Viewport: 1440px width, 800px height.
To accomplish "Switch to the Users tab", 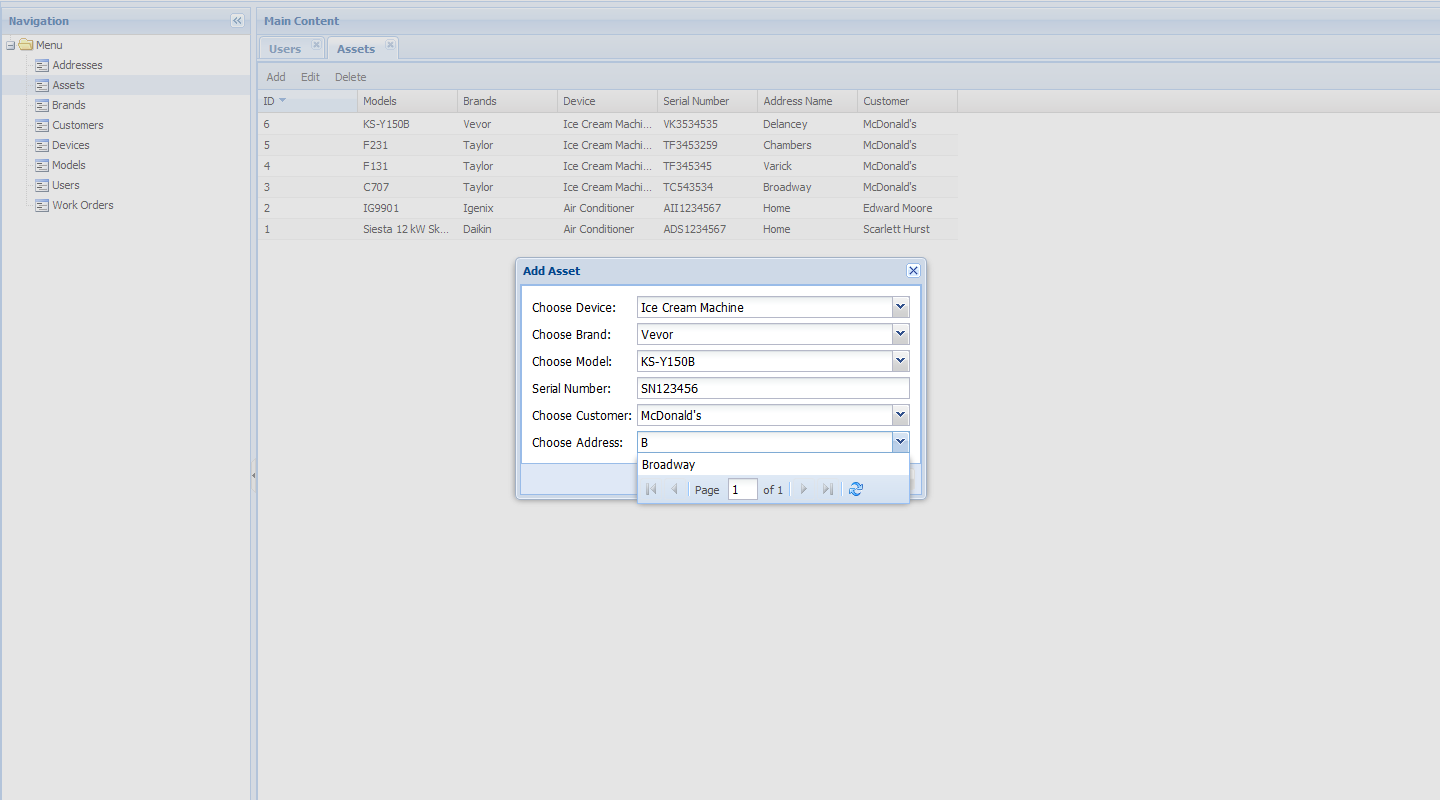I will click(285, 49).
